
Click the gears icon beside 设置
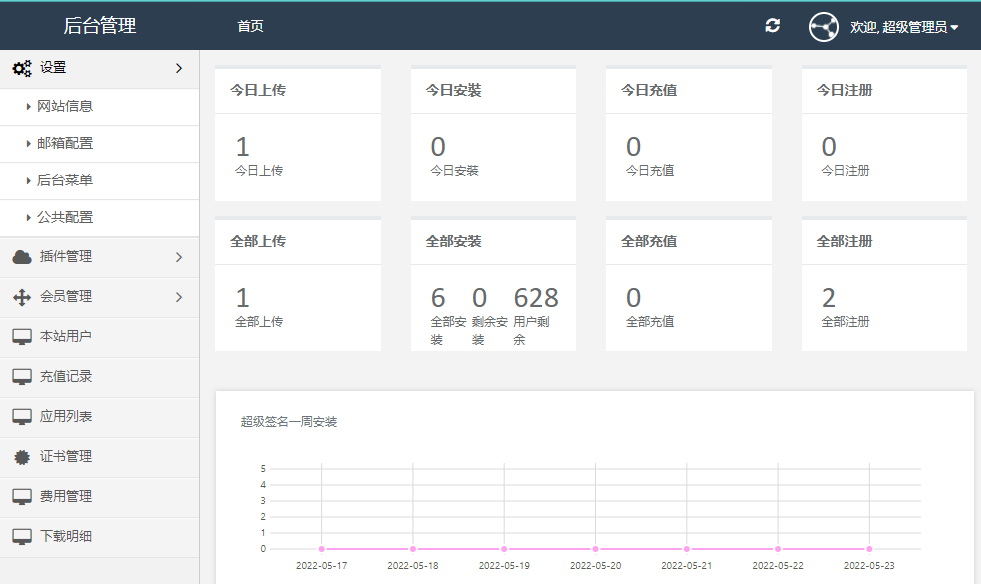(x=22, y=68)
